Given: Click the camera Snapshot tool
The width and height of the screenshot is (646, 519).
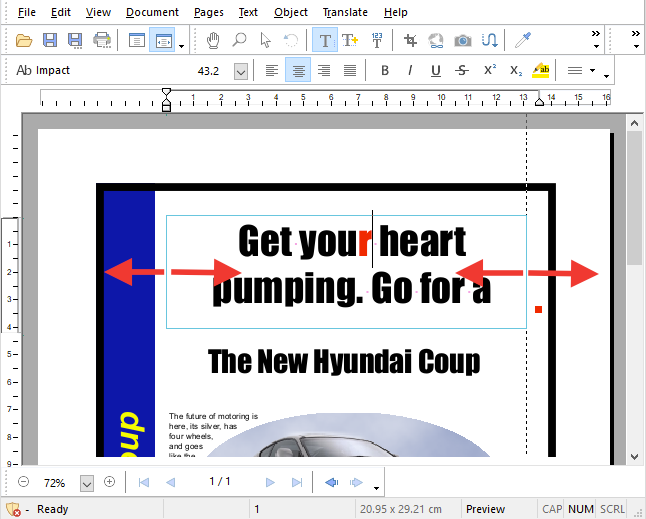Looking at the screenshot, I should pos(463,40).
